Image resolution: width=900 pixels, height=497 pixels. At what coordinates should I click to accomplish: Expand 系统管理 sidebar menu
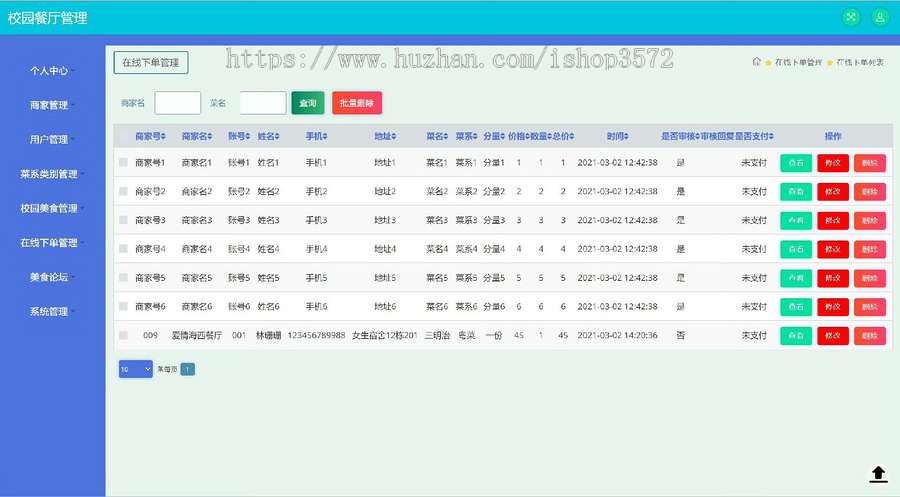click(52, 312)
